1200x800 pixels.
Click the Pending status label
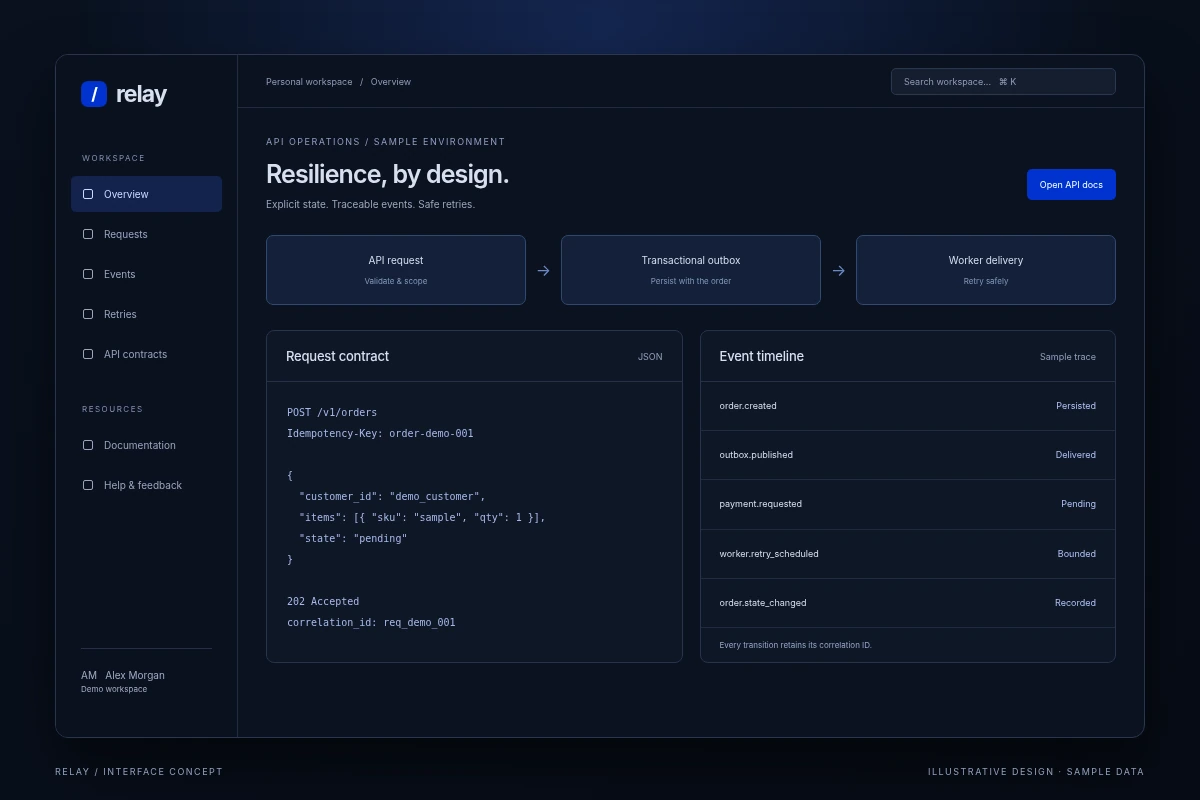coord(1078,504)
